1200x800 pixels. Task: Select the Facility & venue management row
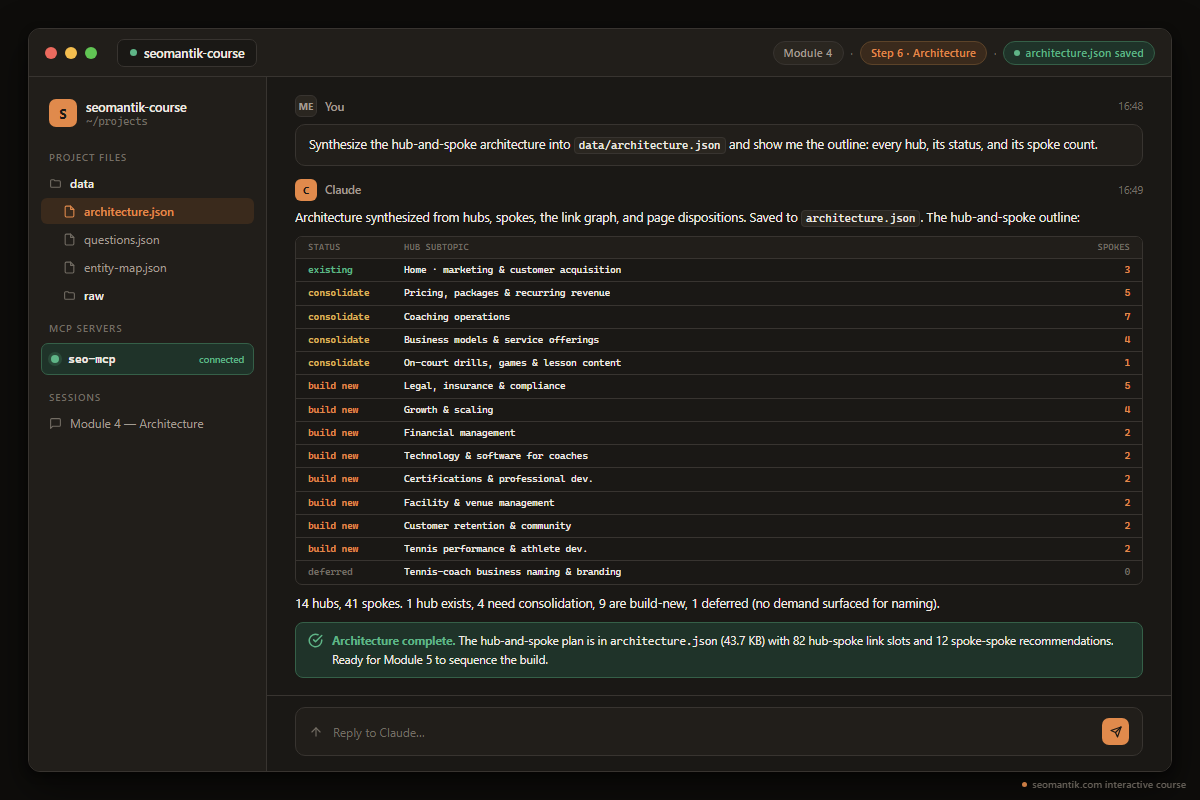[718, 502]
